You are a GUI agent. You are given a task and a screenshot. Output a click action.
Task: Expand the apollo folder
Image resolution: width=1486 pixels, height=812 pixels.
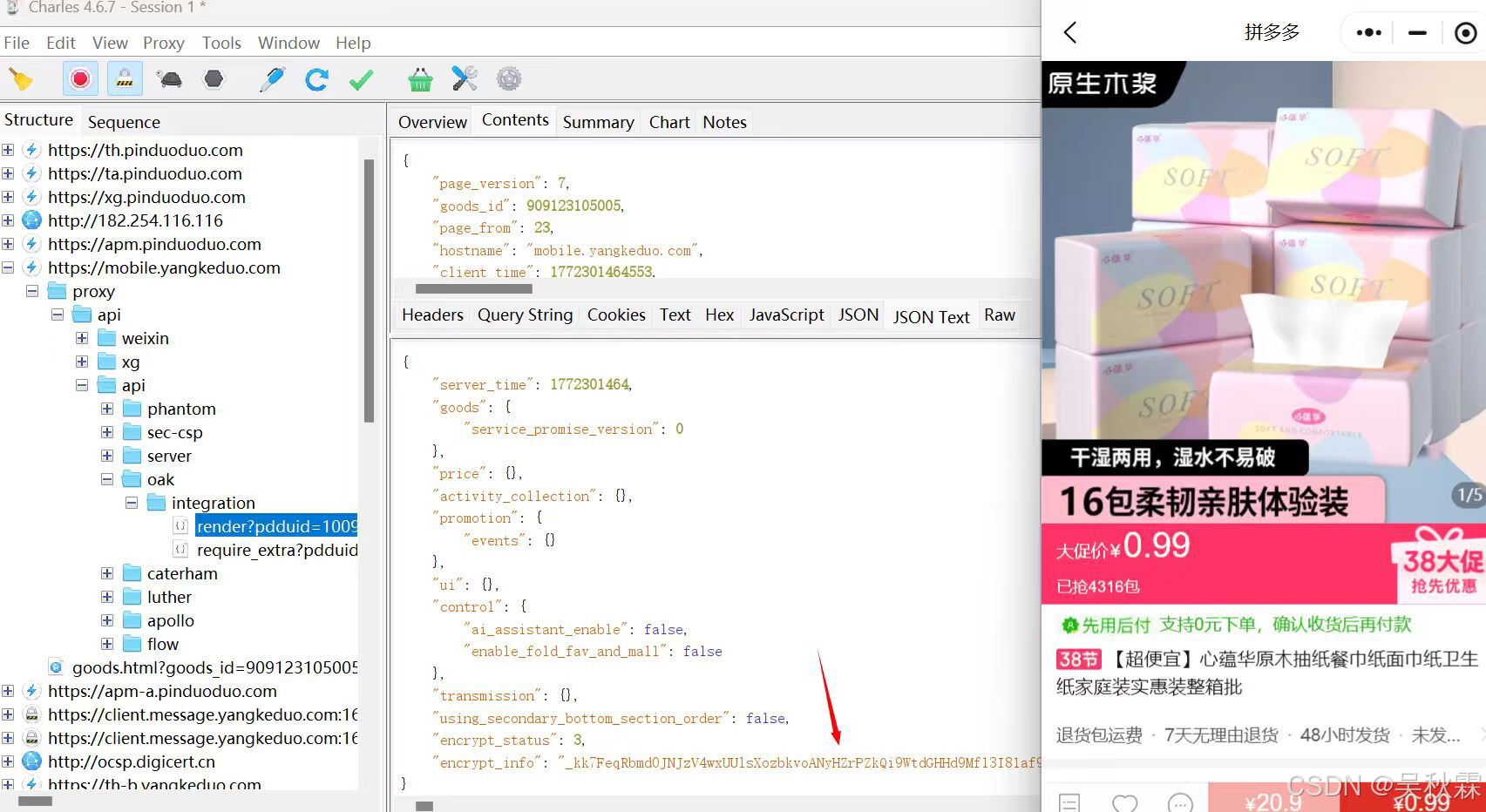click(107, 620)
